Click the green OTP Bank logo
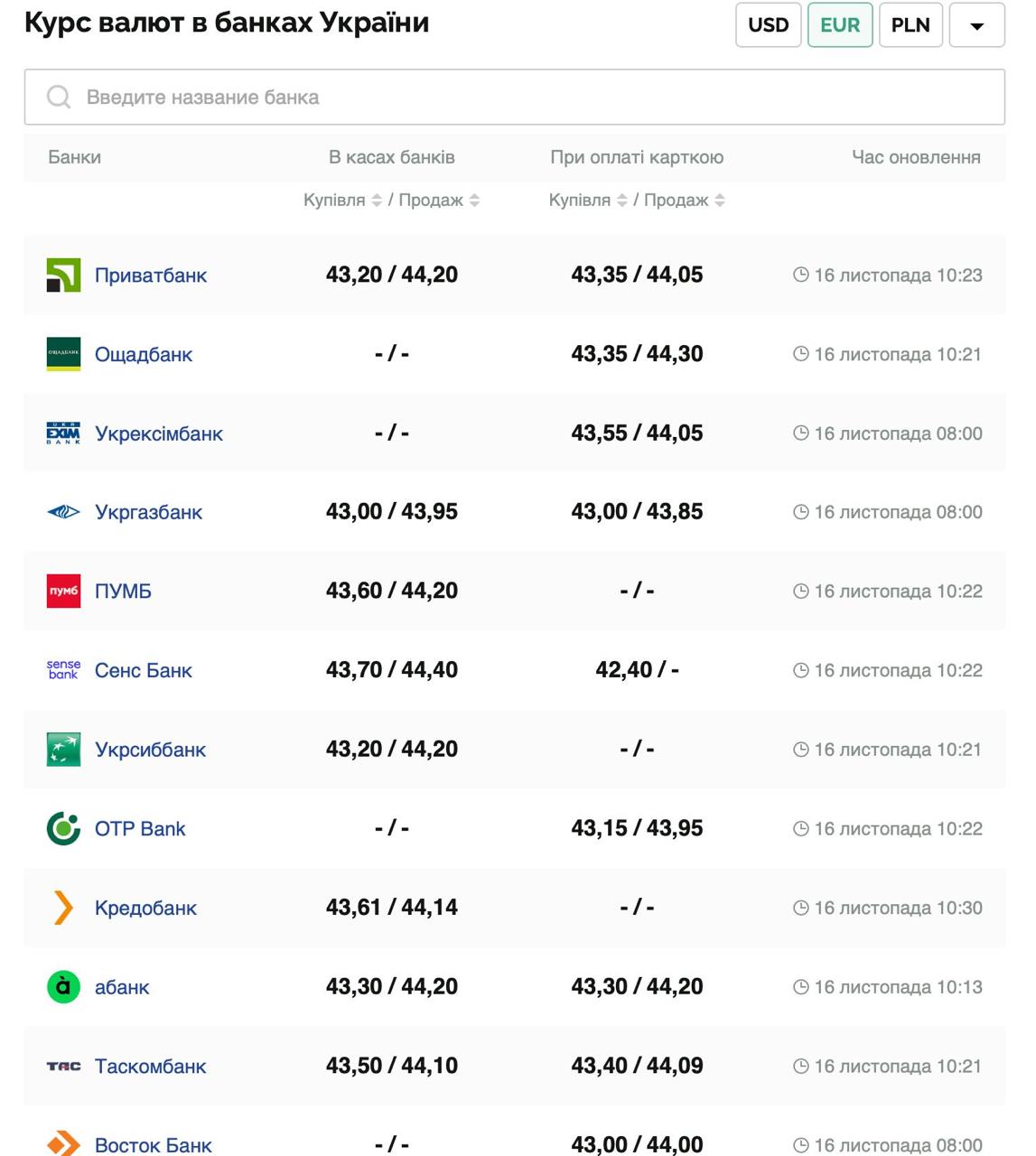 point(63,828)
